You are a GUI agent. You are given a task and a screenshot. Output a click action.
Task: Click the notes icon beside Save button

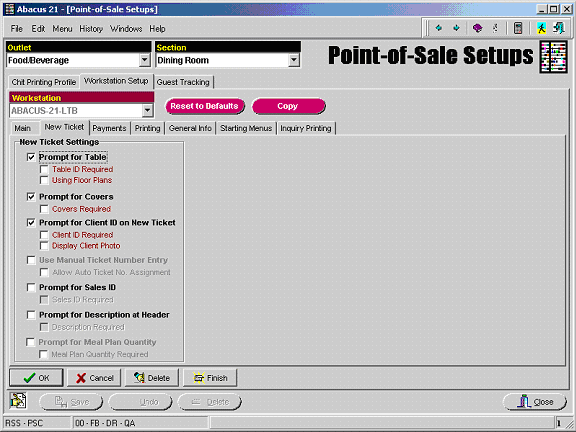(x=18, y=400)
